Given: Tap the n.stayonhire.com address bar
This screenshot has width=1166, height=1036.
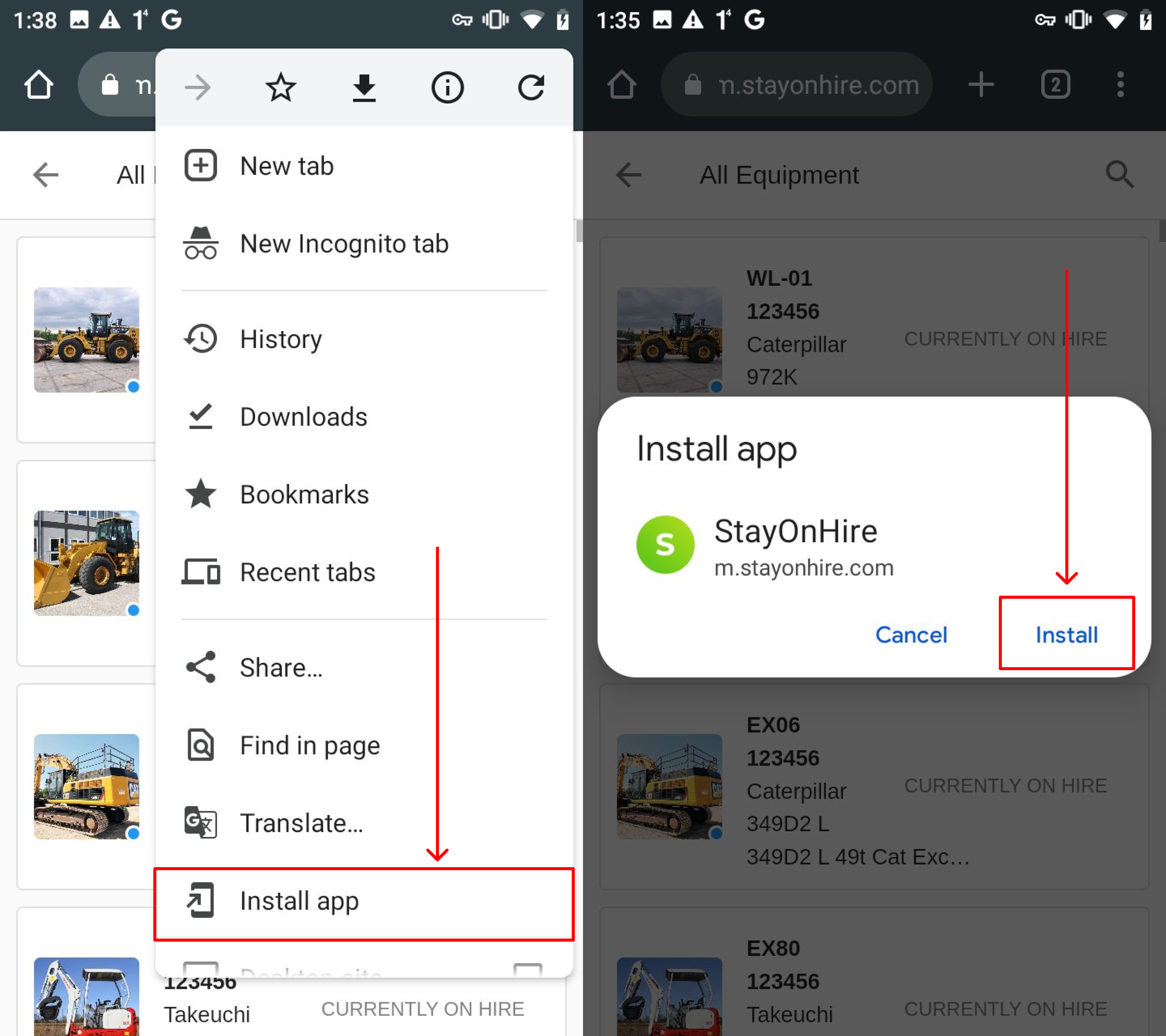Looking at the screenshot, I should tap(797, 85).
